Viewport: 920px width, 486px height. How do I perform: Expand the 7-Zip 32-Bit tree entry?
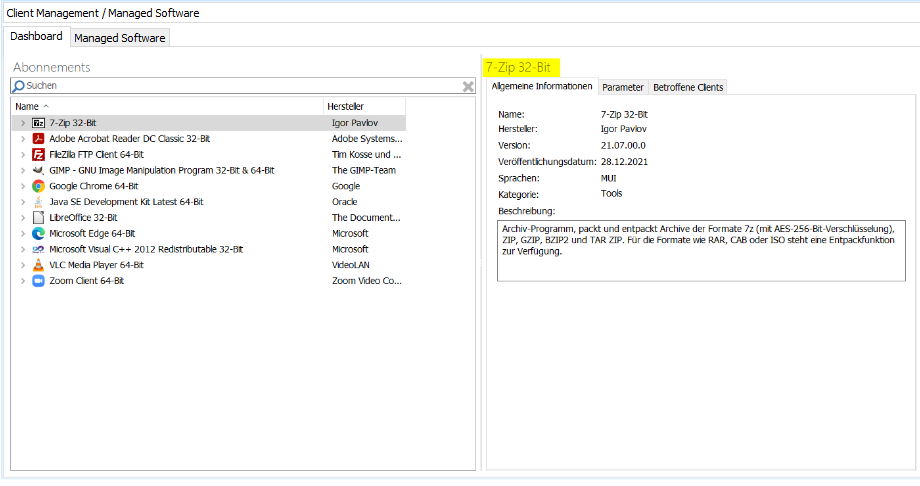(x=22, y=123)
